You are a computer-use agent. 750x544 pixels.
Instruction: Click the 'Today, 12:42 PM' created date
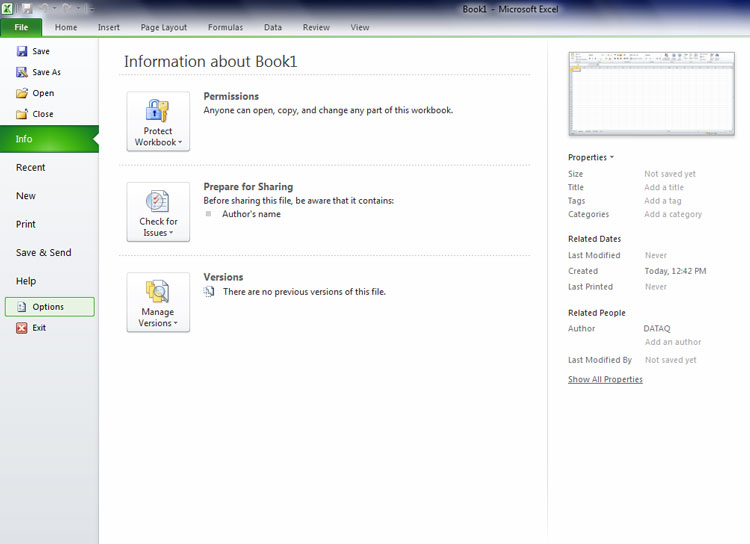pyautogui.click(x=675, y=271)
